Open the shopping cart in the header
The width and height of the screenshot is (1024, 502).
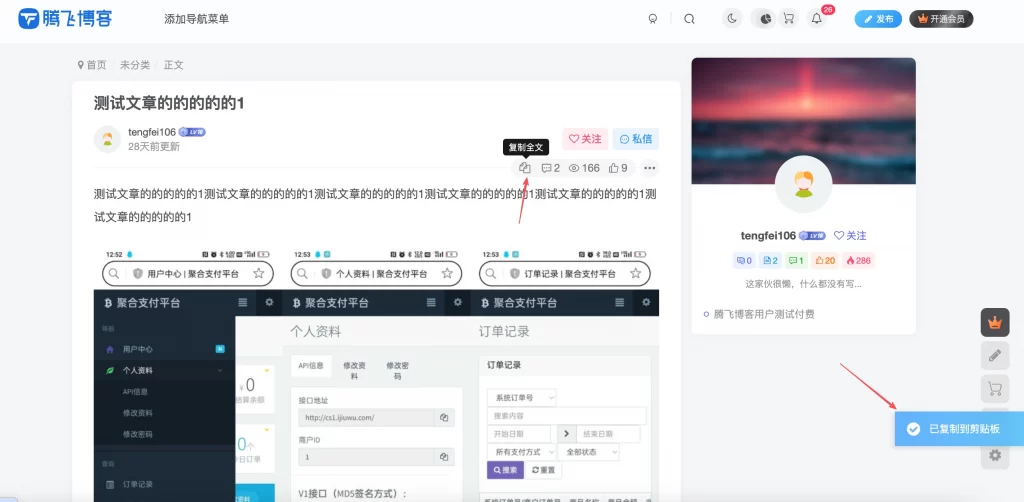788,18
